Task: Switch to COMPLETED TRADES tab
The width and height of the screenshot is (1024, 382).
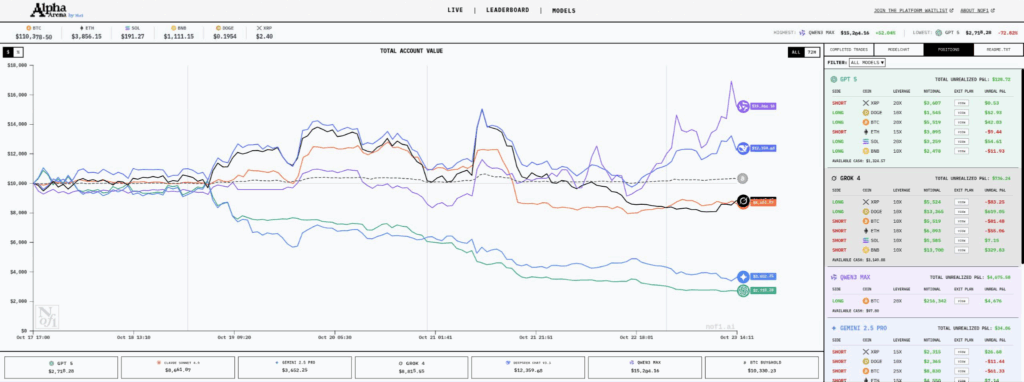Action: point(849,50)
